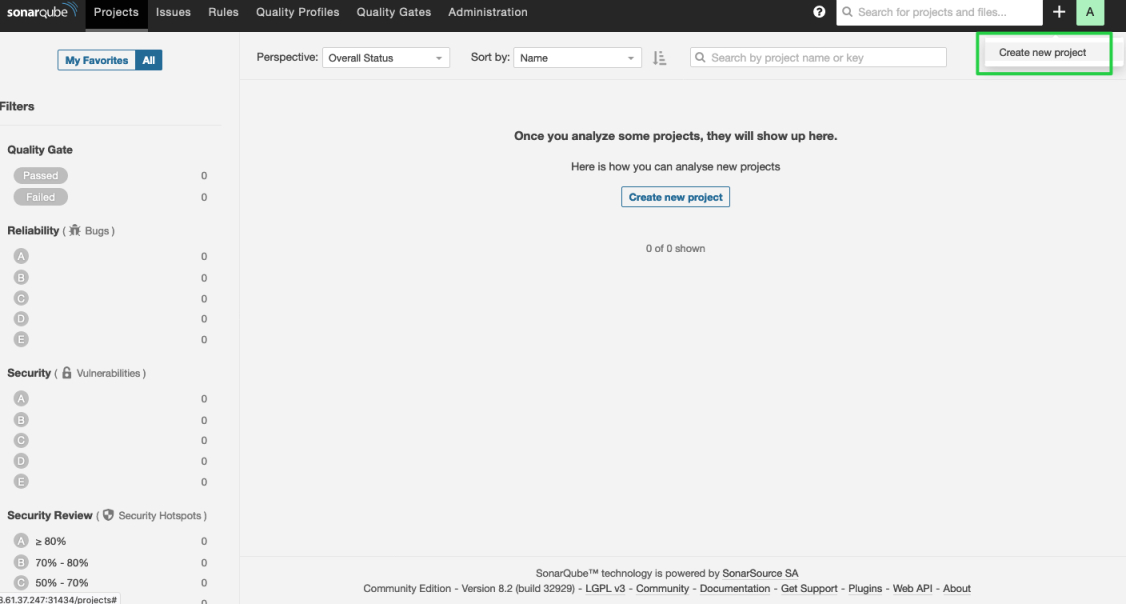Image resolution: width=1126 pixels, height=604 pixels.
Task: Click the SonarQube logo
Action: 40,12
